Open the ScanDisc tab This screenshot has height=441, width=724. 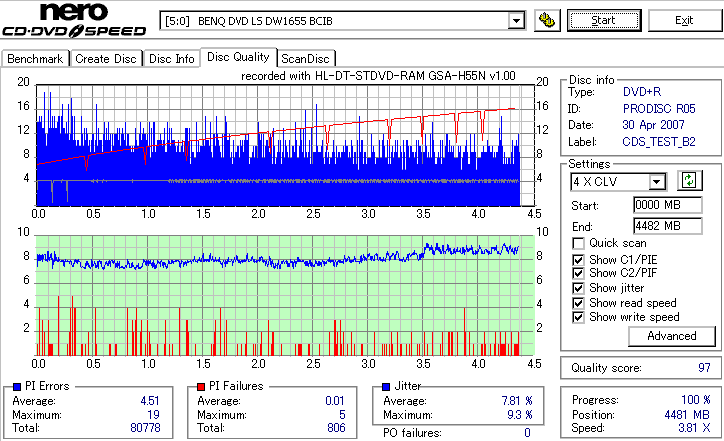[x=305, y=59]
